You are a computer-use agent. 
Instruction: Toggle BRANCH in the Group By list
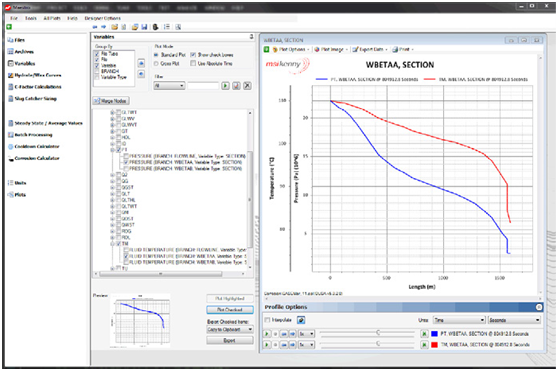click(97, 71)
